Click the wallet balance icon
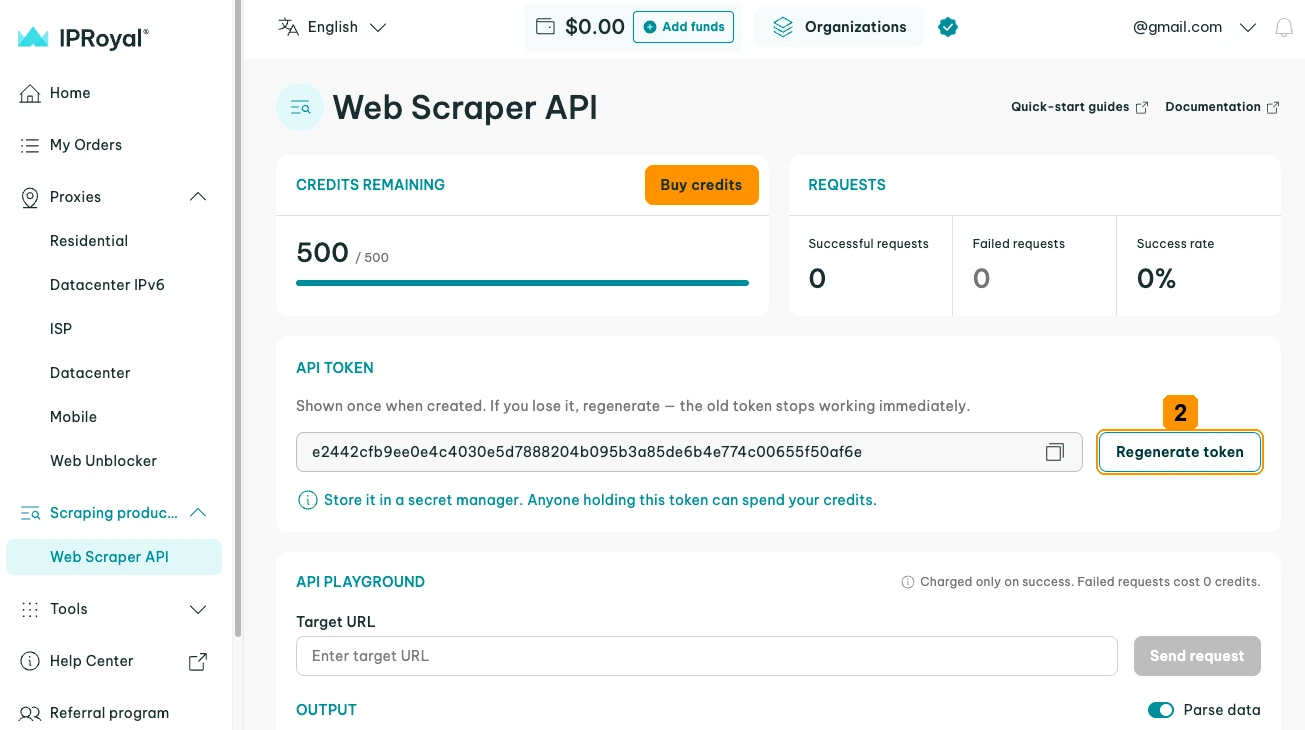 pyautogui.click(x=545, y=27)
